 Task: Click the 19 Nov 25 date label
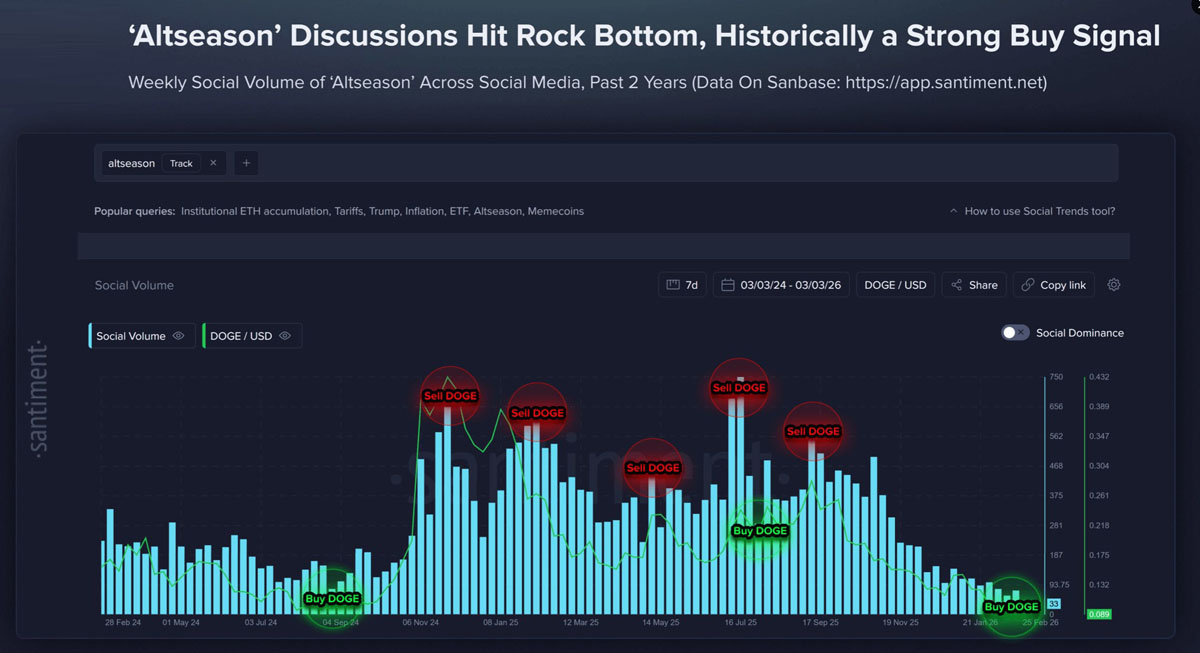point(900,622)
